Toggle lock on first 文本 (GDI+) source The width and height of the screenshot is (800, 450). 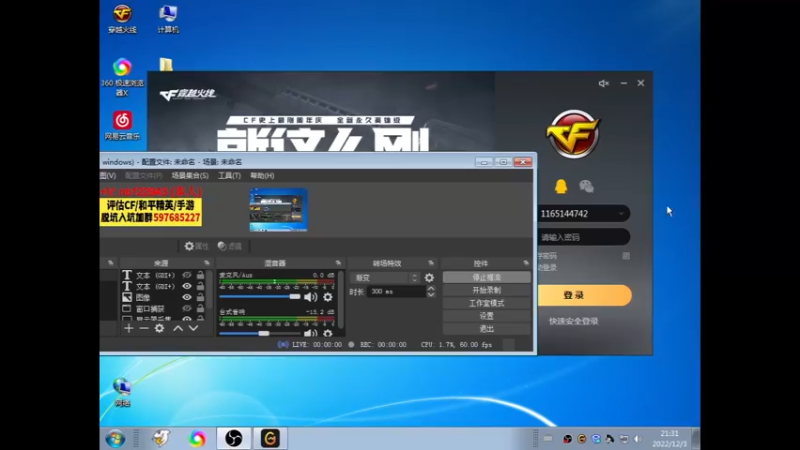201,275
